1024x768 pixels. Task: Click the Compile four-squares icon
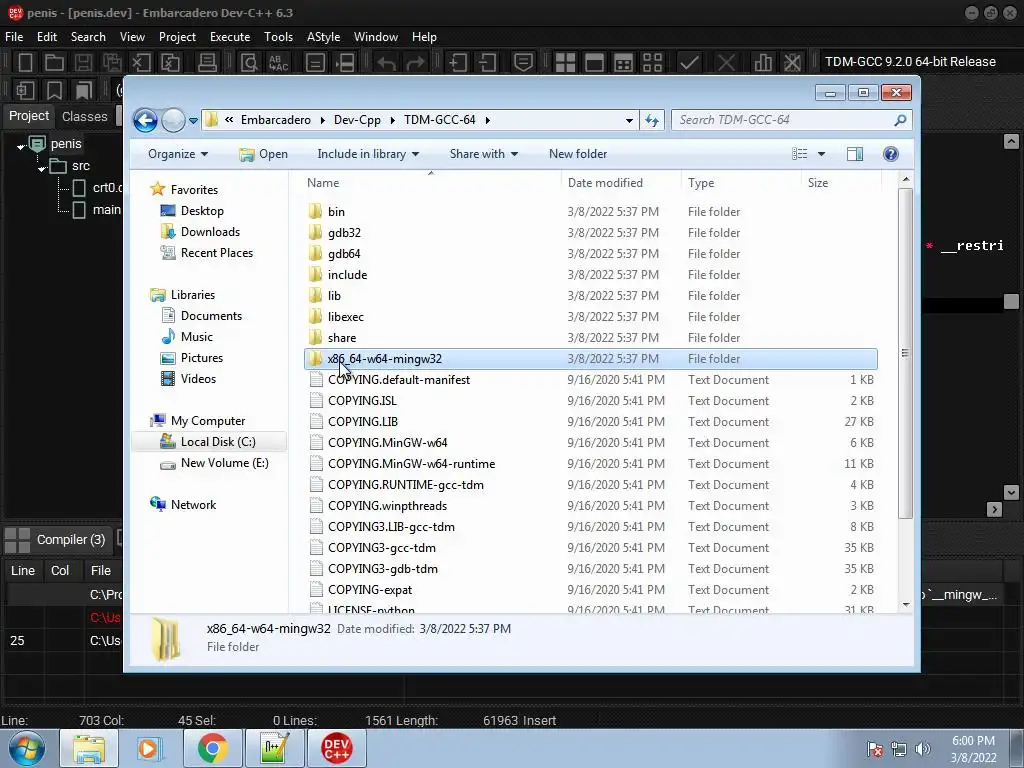coord(565,62)
